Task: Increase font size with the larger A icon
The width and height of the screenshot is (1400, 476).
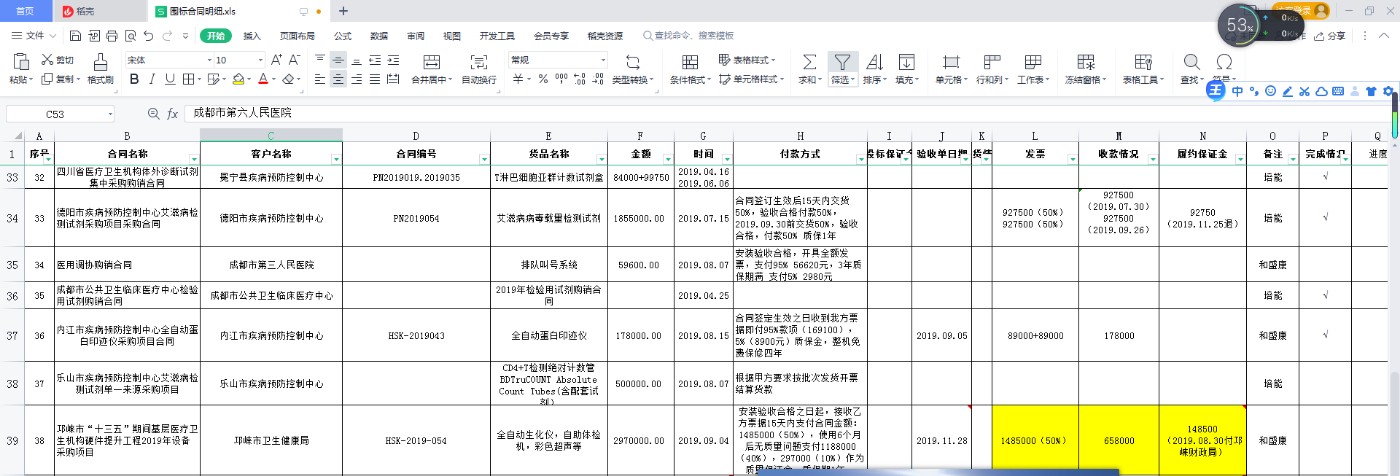Action: [277, 60]
